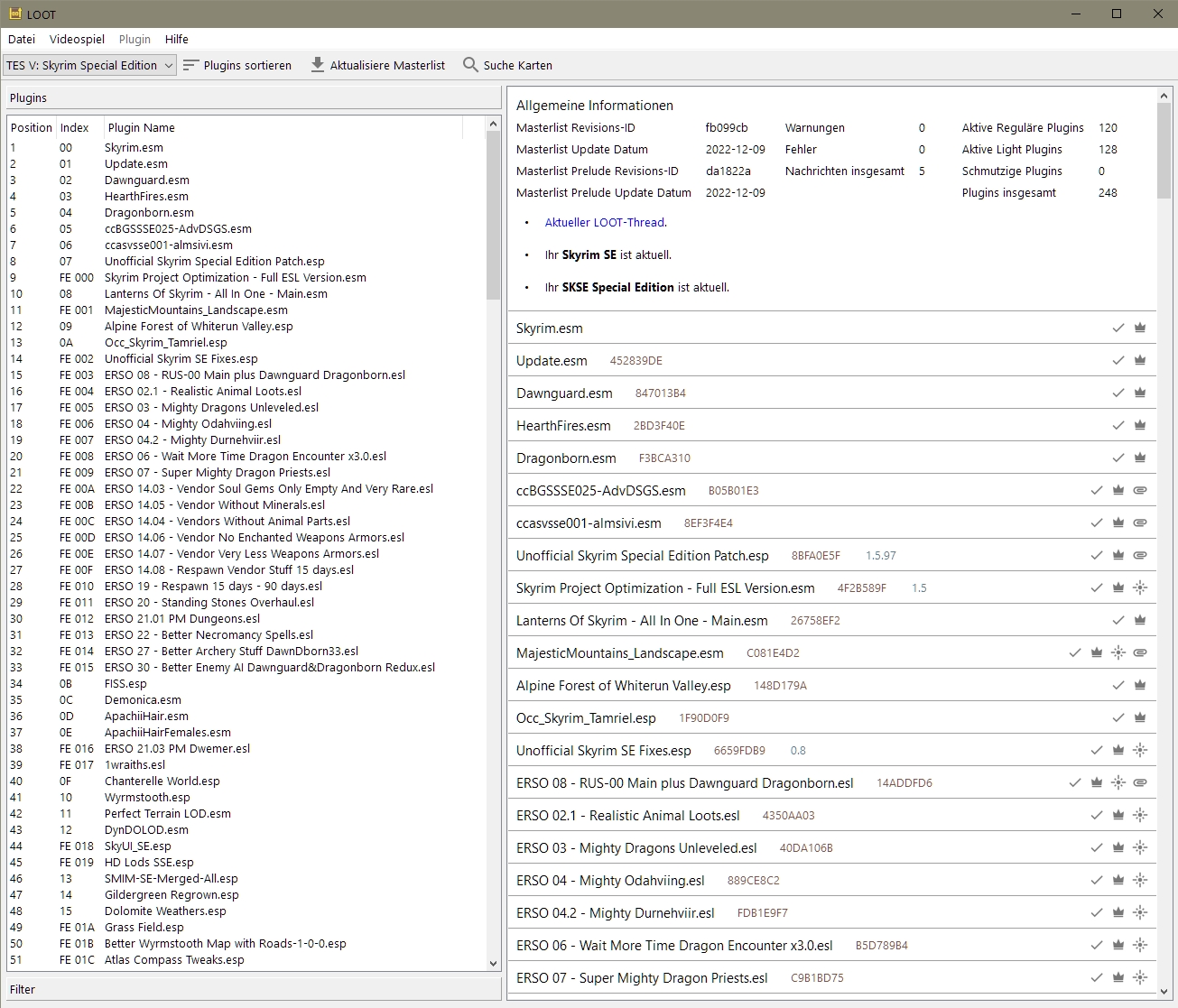Open the TES V: Skyrim Special Edition game dropdown

pos(89,65)
